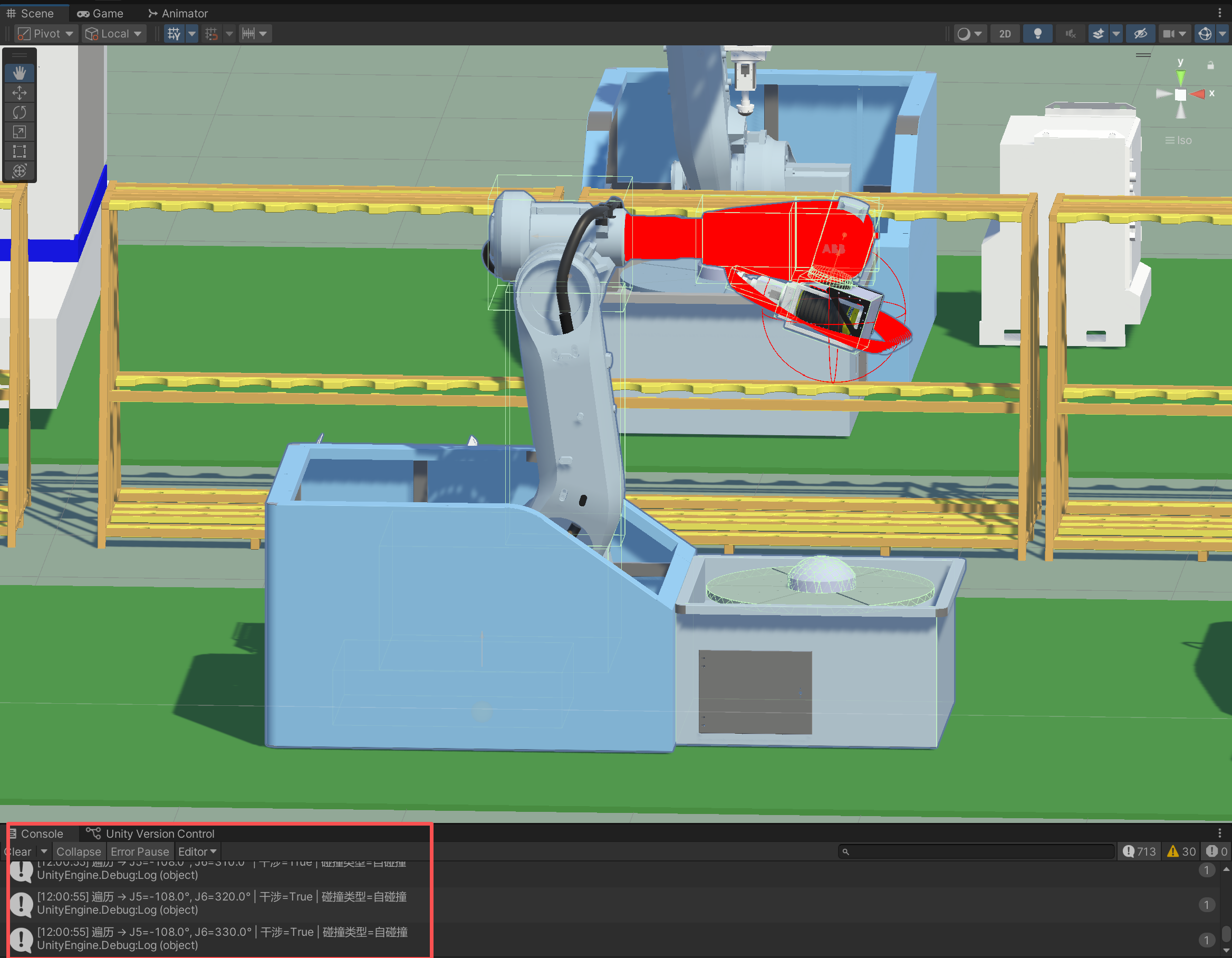Switch to the Game tab
Viewport: 1232px width, 958px height.
pos(100,13)
